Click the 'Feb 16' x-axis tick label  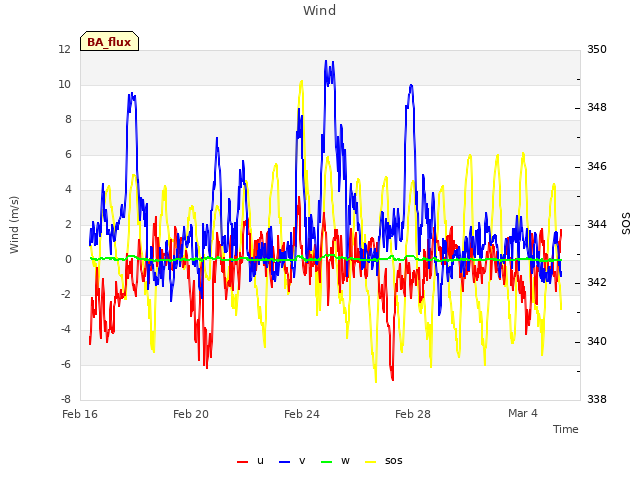point(80,414)
